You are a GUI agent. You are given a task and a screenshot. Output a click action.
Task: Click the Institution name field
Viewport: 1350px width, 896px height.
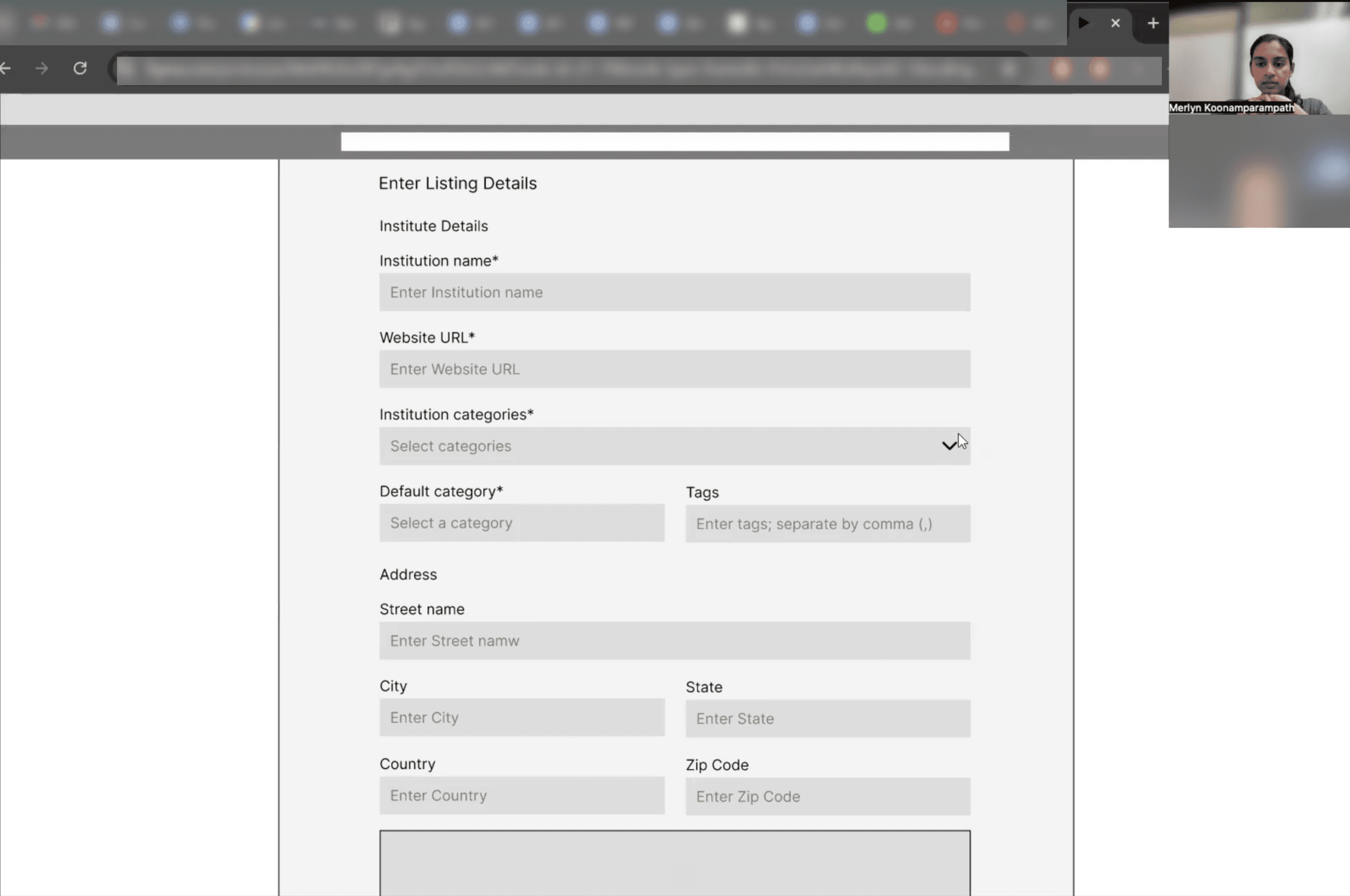[675, 292]
